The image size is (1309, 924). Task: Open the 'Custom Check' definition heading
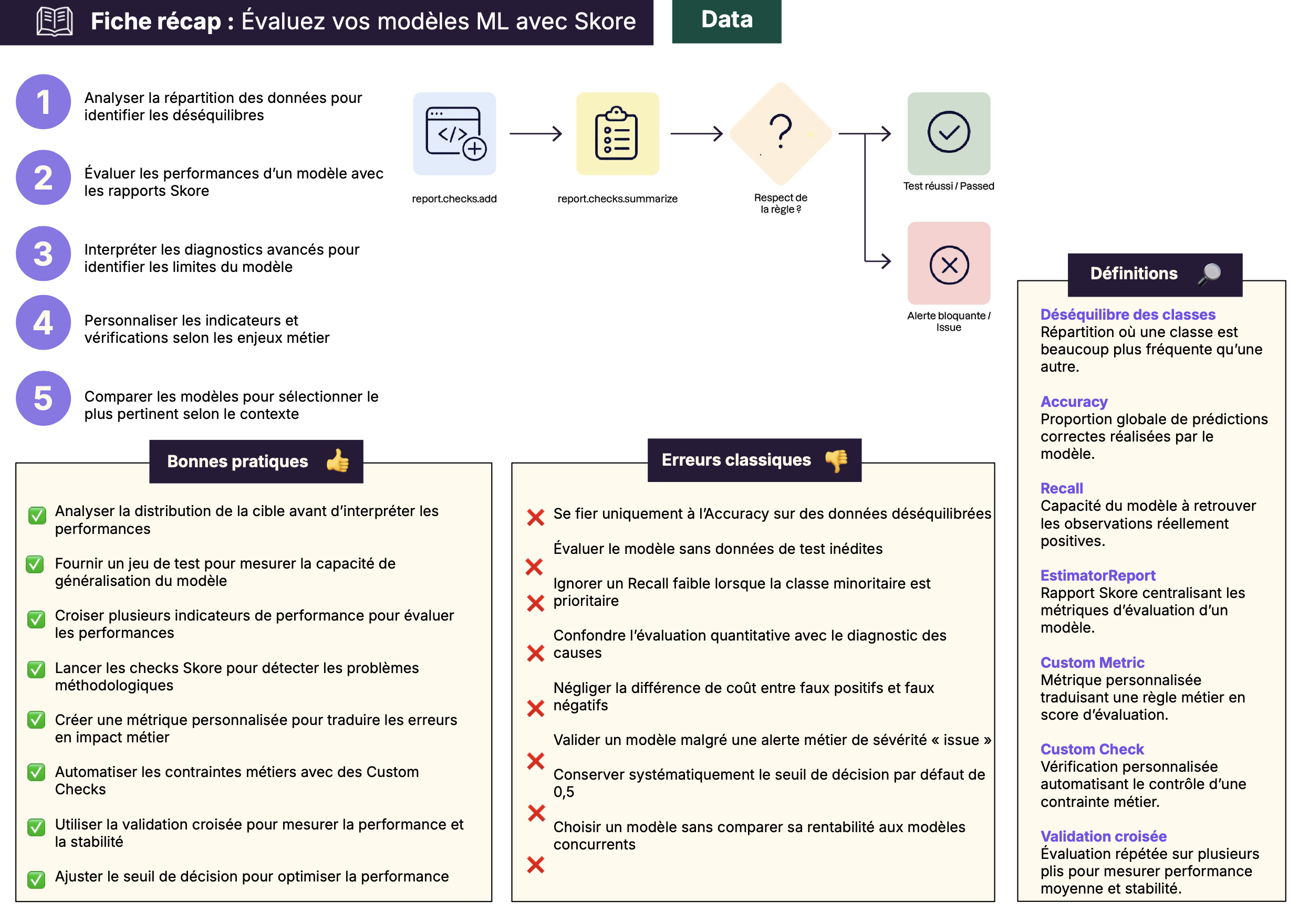(1093, 749)
